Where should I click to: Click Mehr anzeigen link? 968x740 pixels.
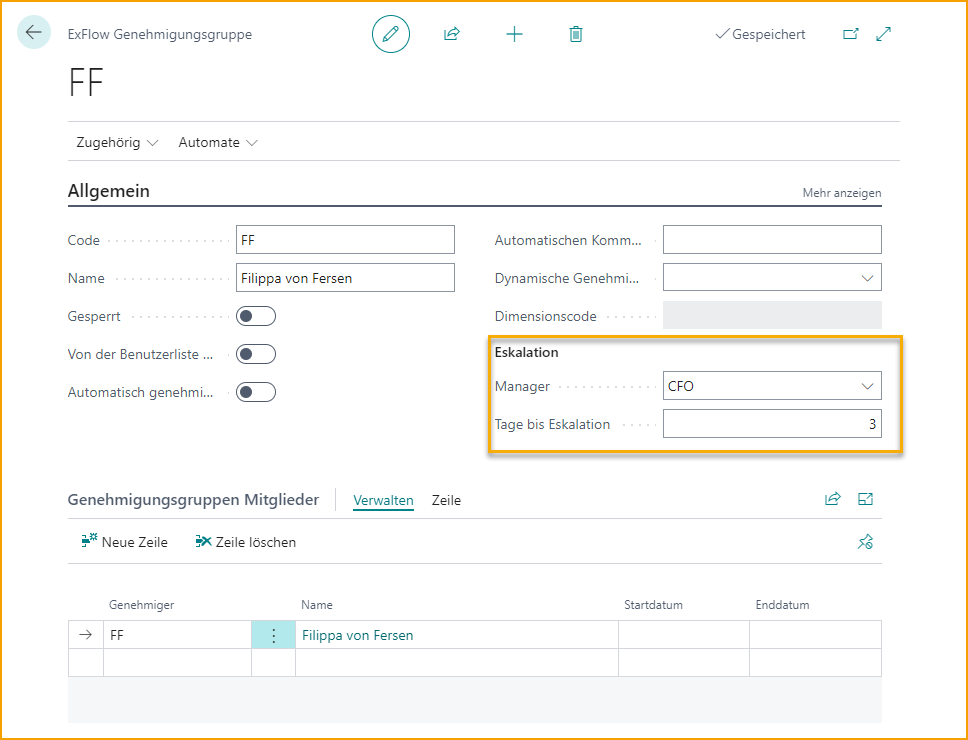click(x=841, y=193)
